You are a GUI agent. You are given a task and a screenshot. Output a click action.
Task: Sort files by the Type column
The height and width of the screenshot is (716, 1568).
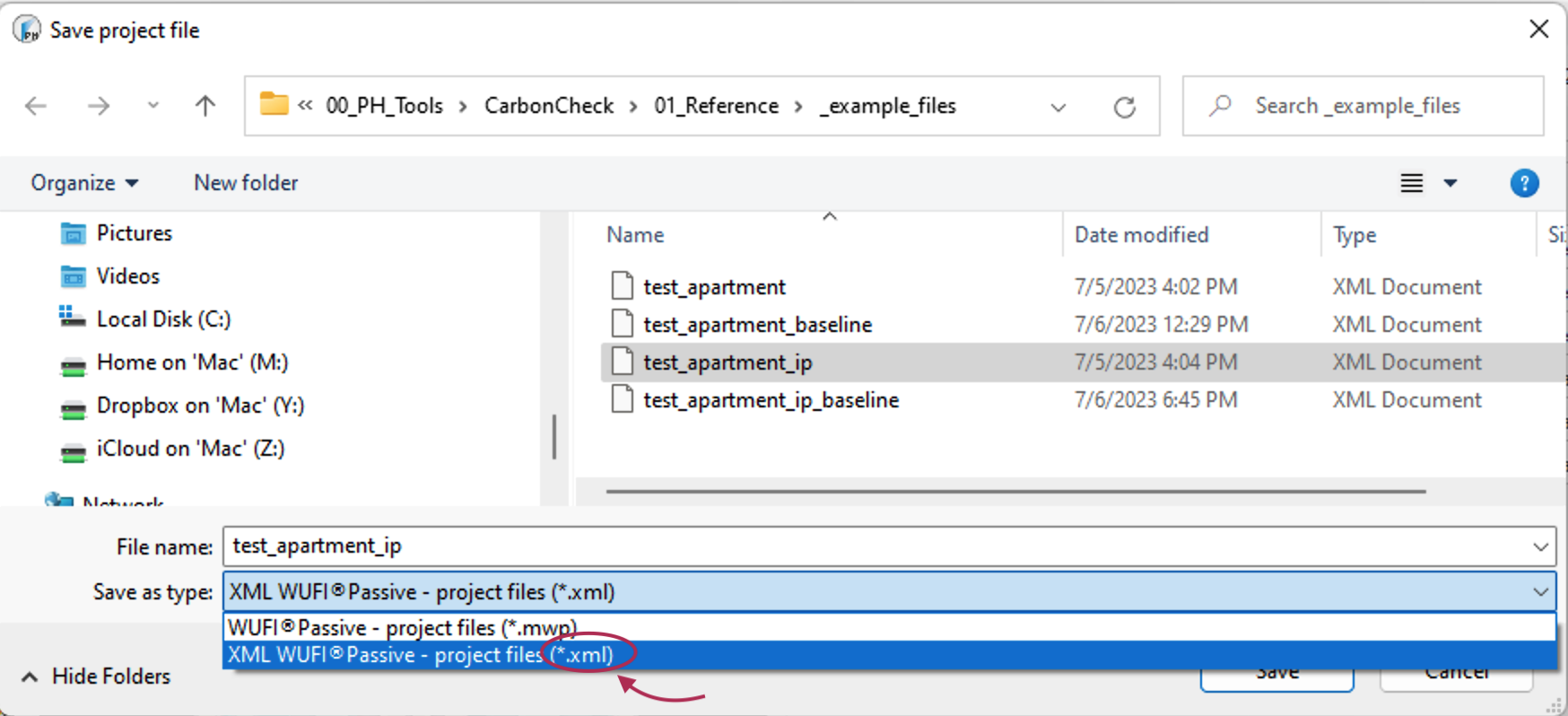click(1355, 235)
